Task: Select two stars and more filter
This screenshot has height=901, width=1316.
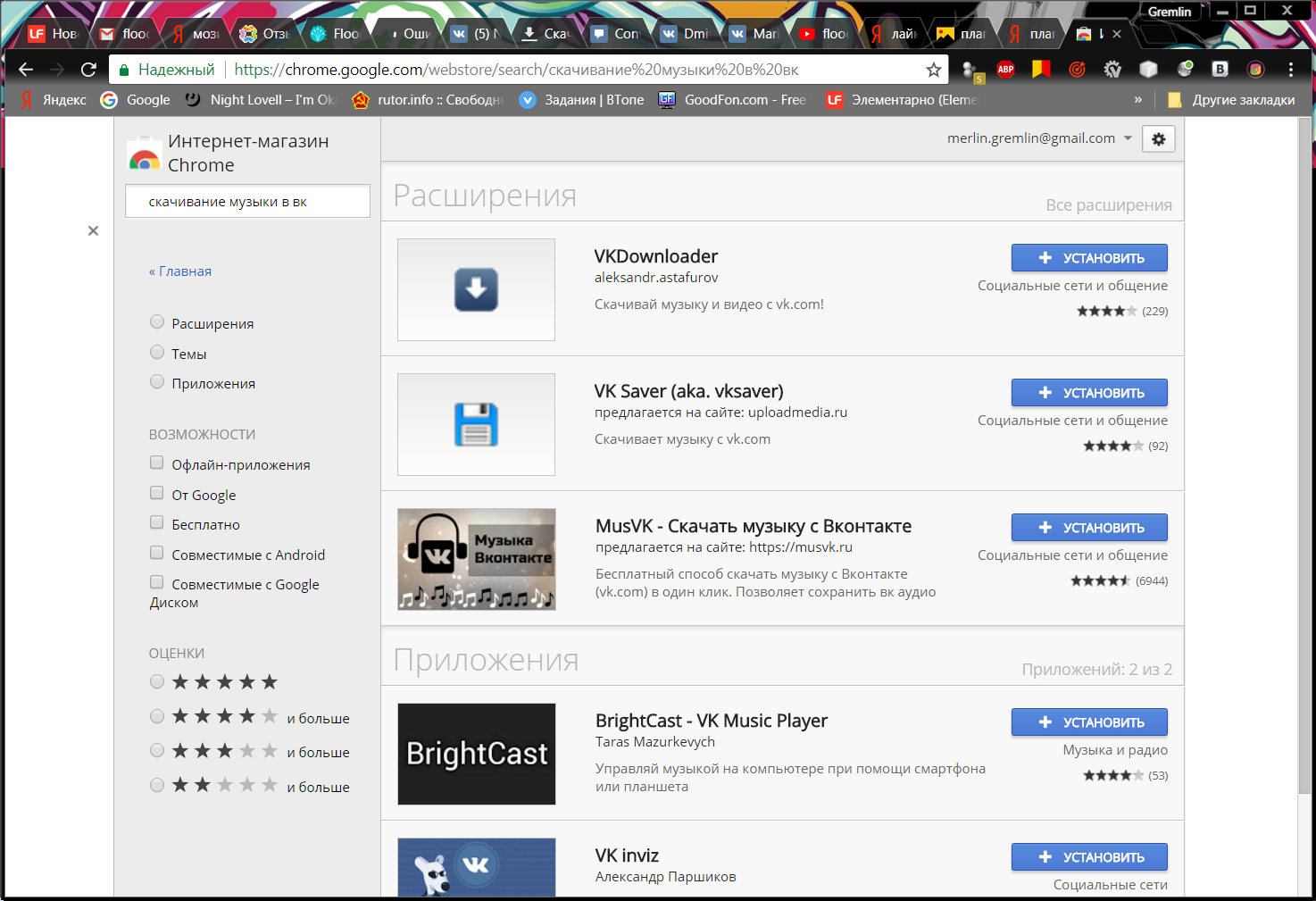Action: pyautogui.click(x=157, y=785)
